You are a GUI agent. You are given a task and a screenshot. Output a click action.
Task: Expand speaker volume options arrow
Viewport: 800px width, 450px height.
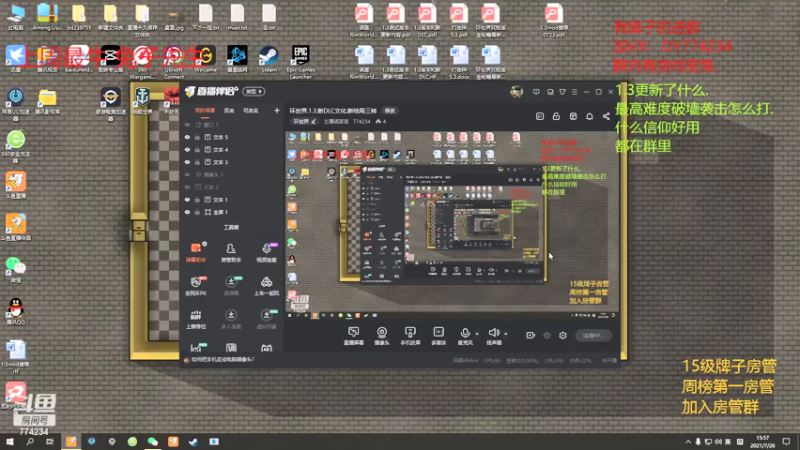[x=506, y=334]
